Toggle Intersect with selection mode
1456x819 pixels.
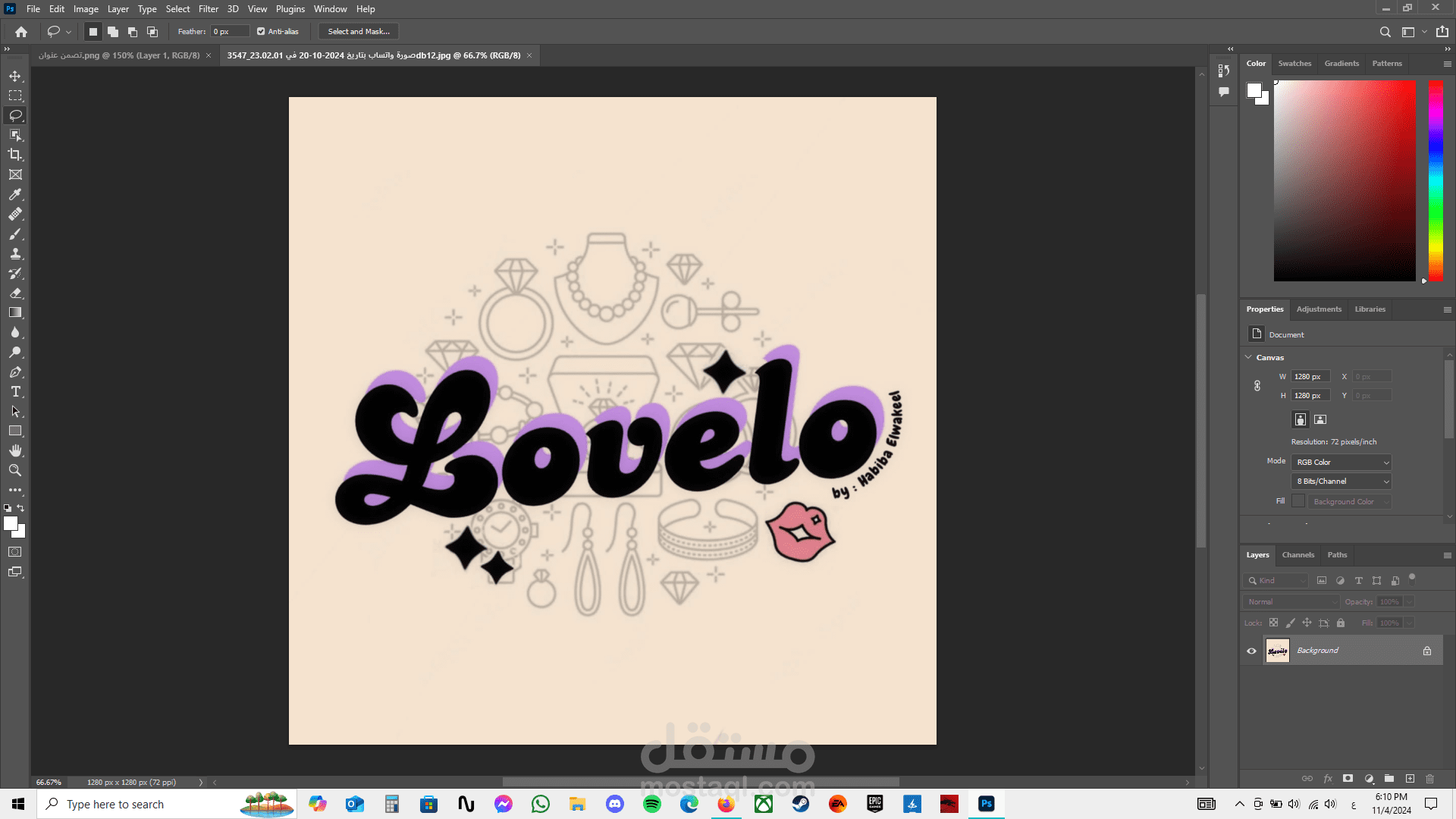152,32
